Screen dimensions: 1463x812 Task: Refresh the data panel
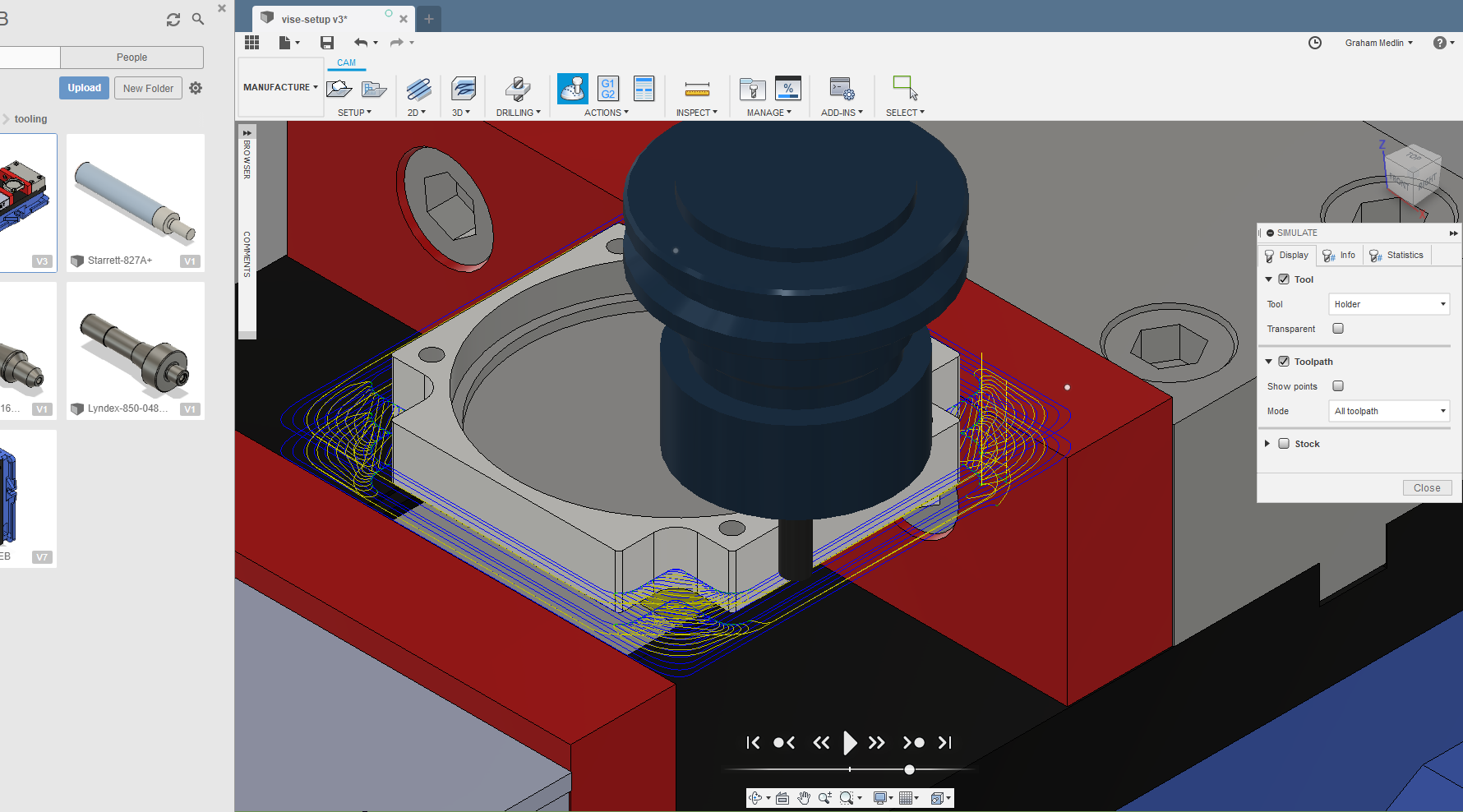coord(173,20)
